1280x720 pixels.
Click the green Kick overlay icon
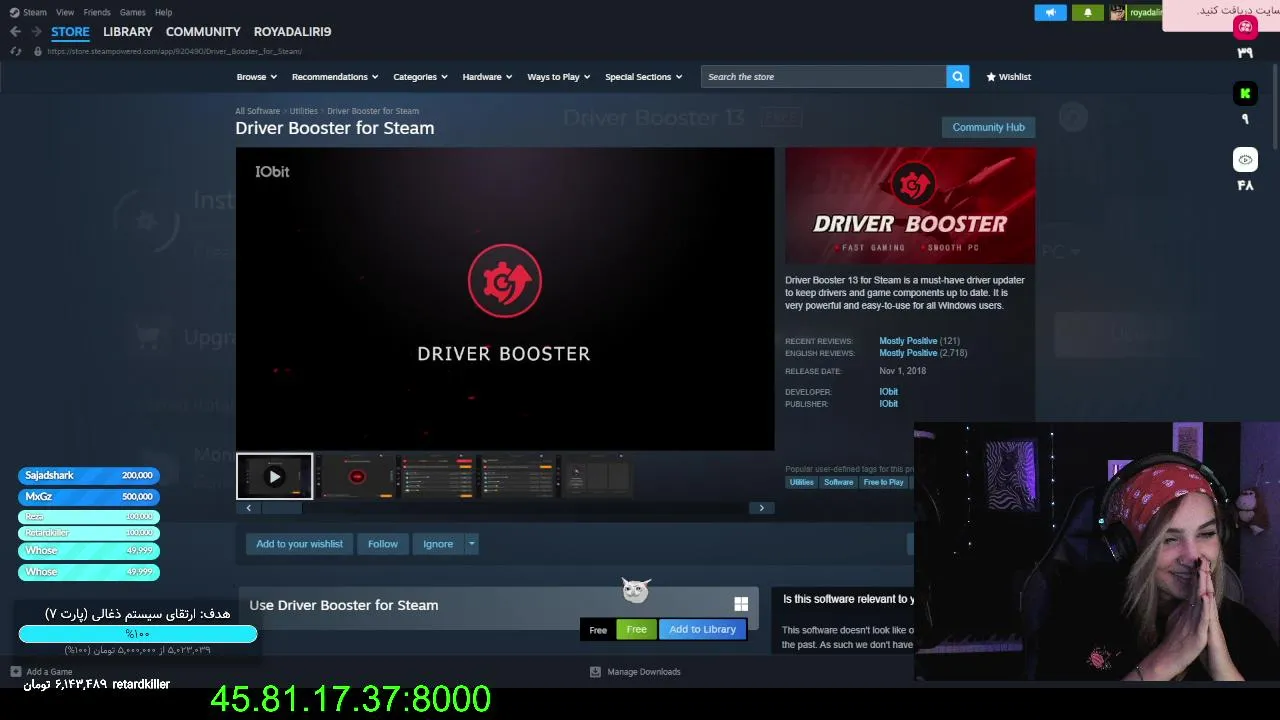coord(1245,94)
